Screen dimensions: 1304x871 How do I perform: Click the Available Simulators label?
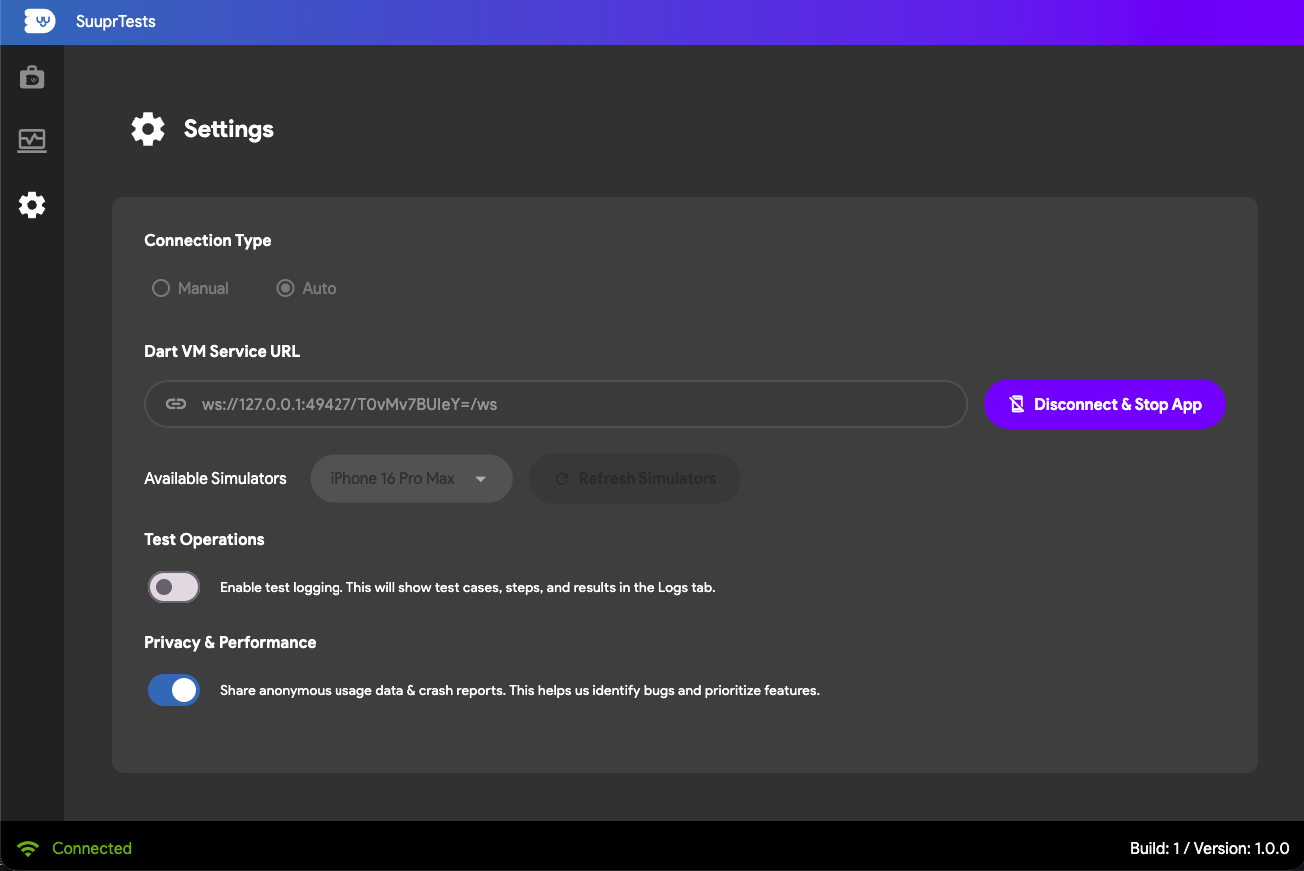(x=215, y=478)
